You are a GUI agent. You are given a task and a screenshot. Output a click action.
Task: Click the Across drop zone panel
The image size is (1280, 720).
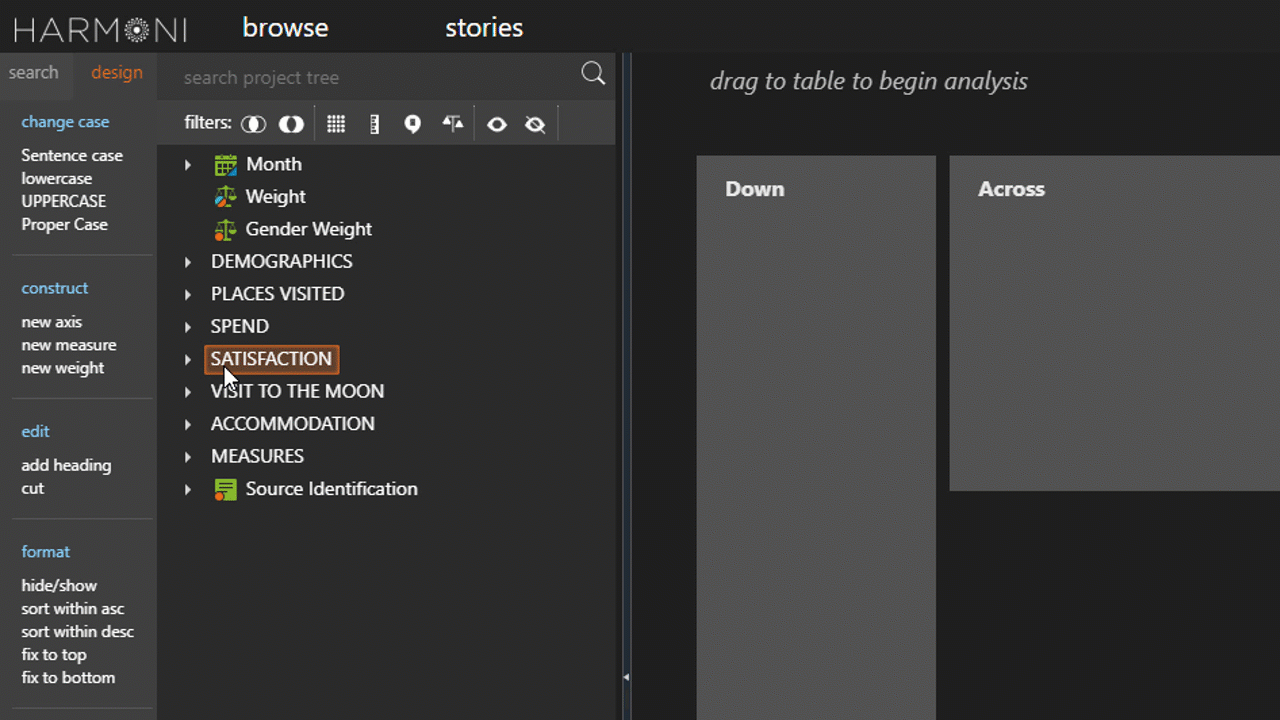1114,323
